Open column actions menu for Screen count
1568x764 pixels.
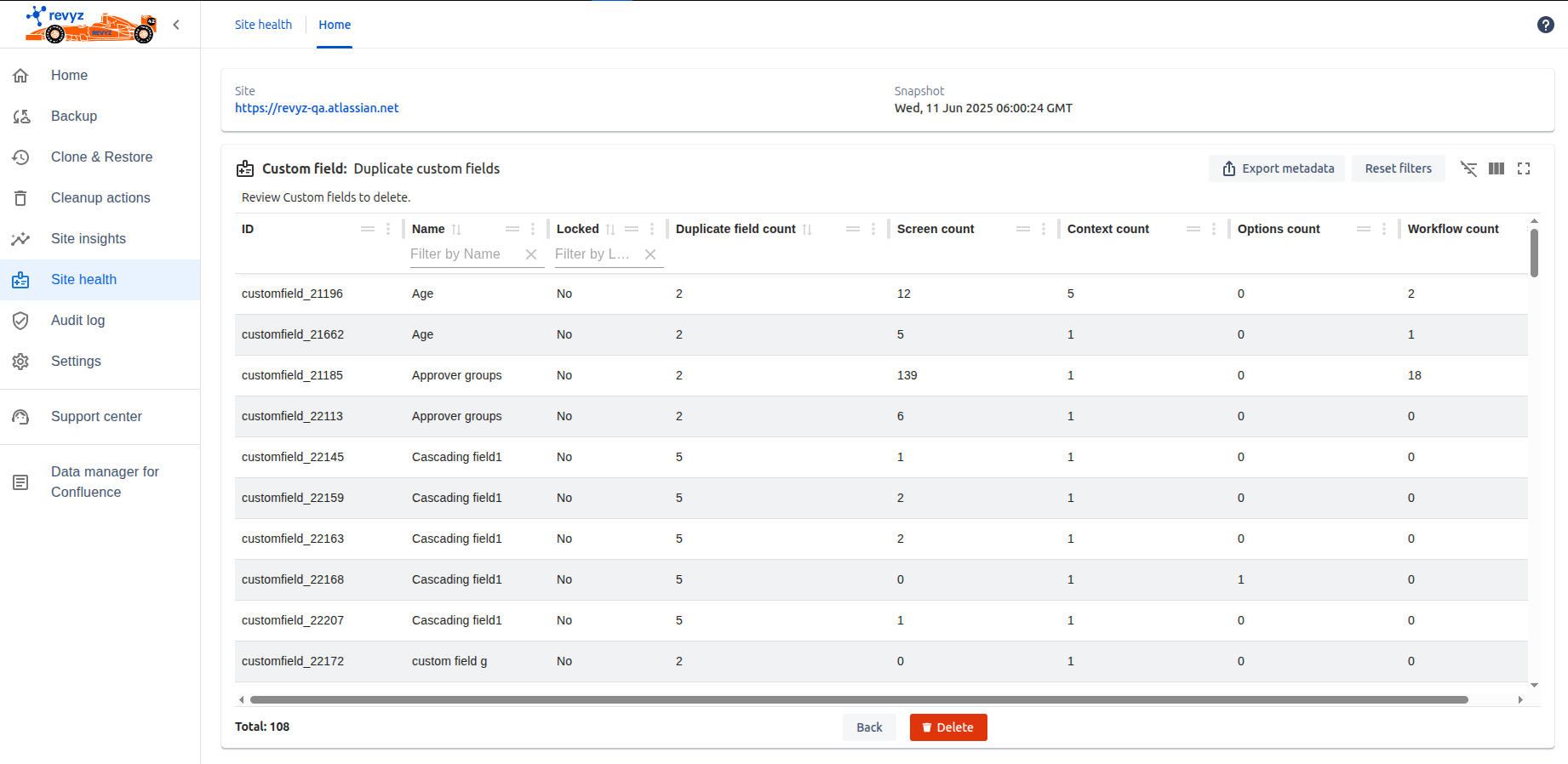pyautogui.click(x=1044, y=230)
